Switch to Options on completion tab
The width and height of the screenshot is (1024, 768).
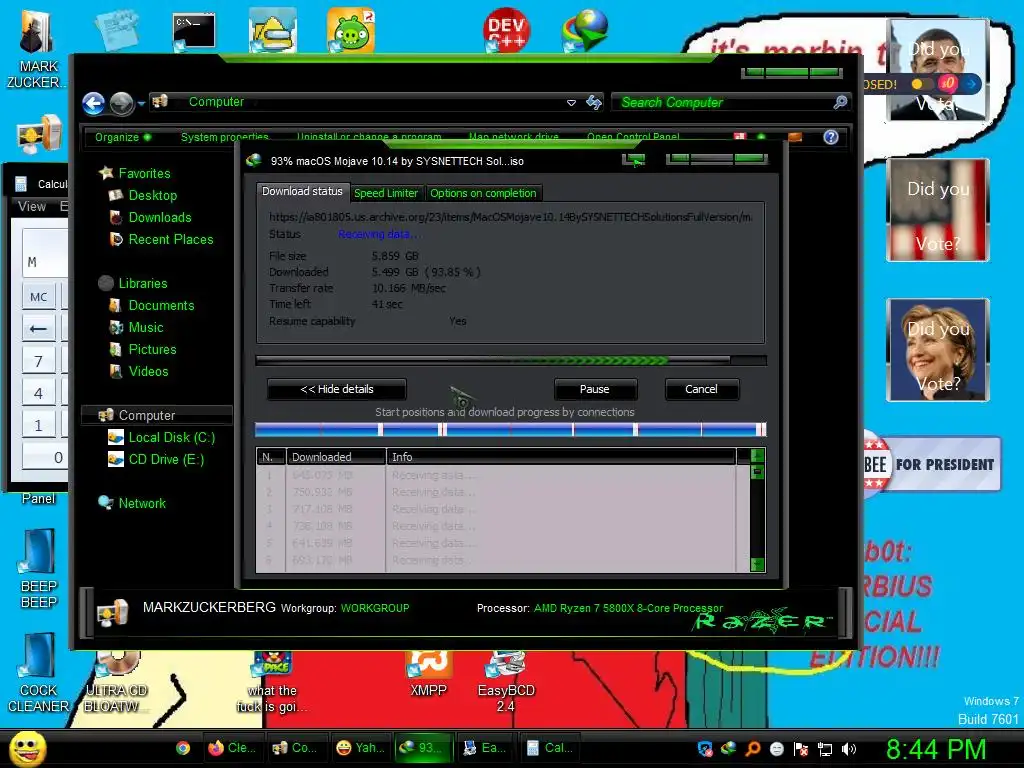click(483, 193)
